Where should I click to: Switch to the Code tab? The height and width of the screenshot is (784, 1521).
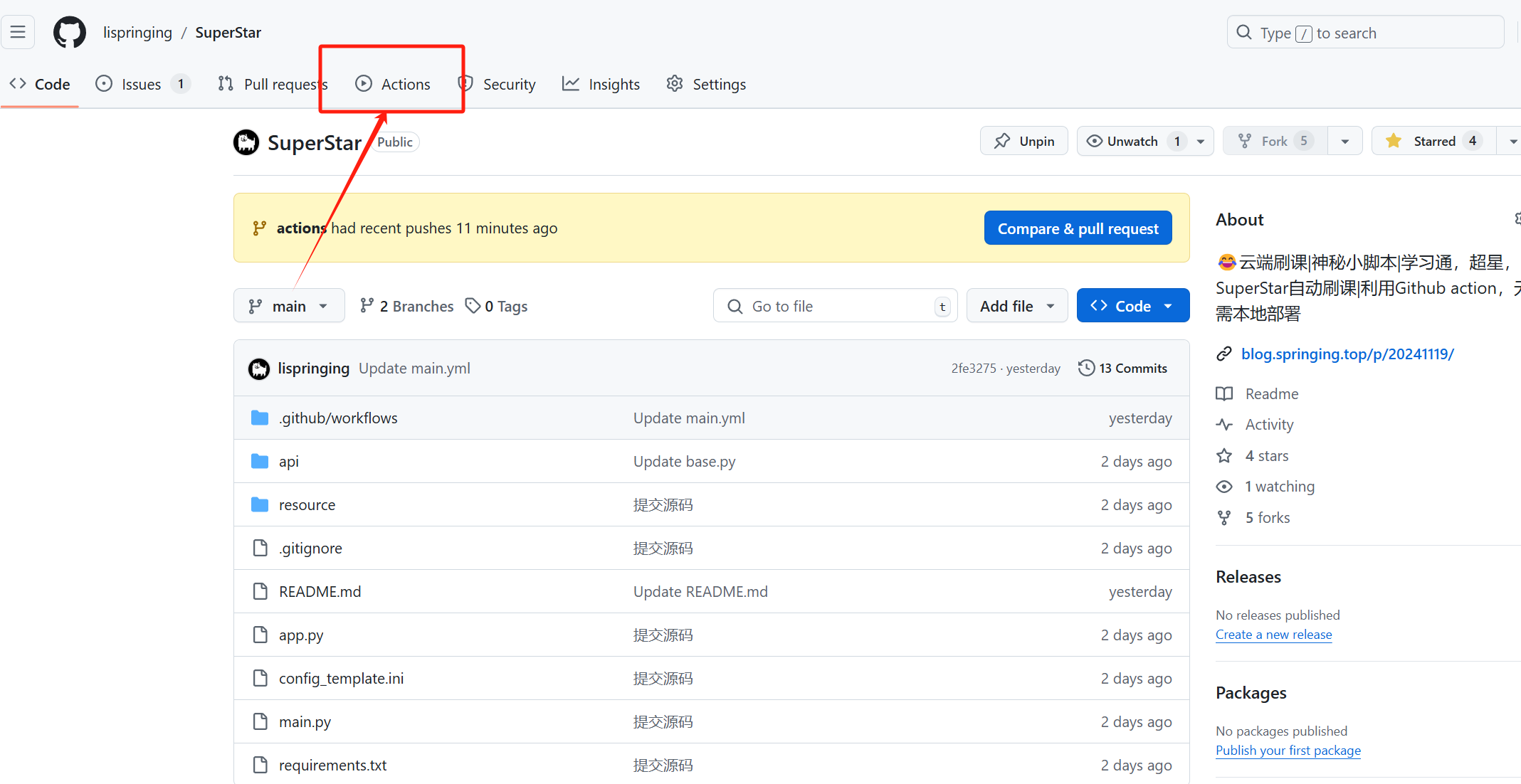pyautogui.click(x=40, y=84)
